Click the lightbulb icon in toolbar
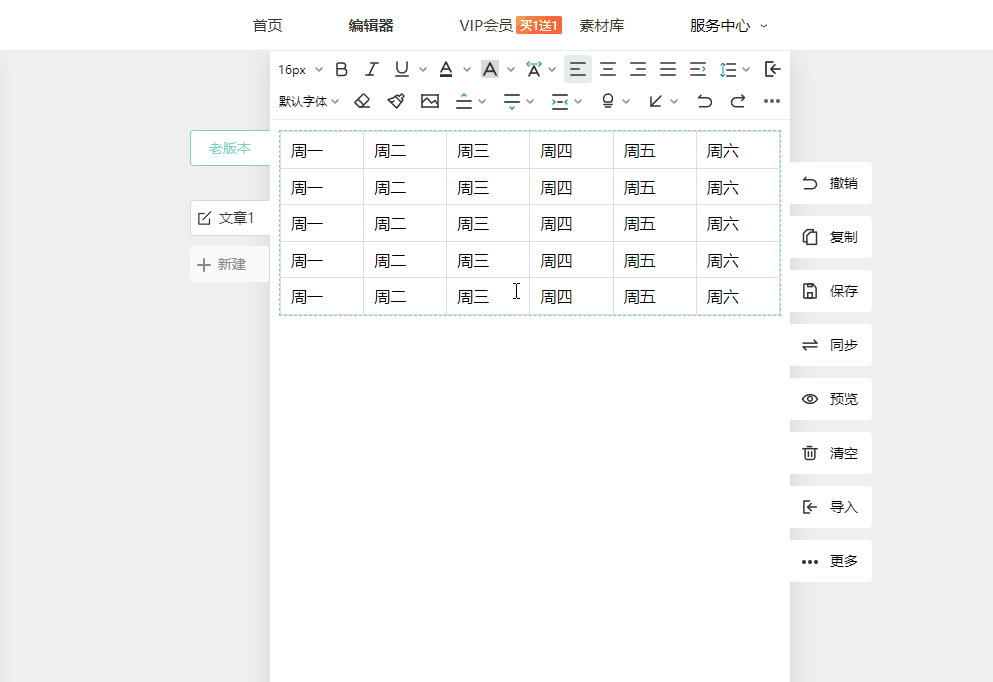 [608, 101]
